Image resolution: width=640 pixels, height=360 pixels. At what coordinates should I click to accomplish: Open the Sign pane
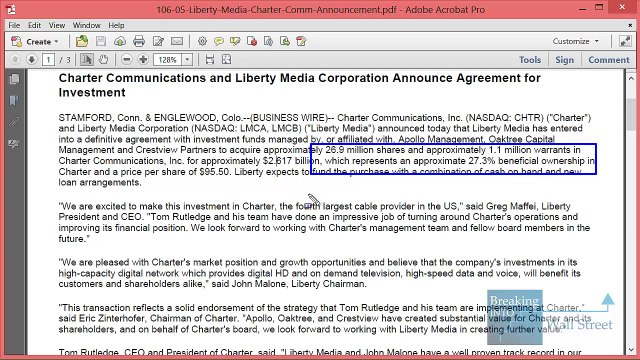point(564,60)
